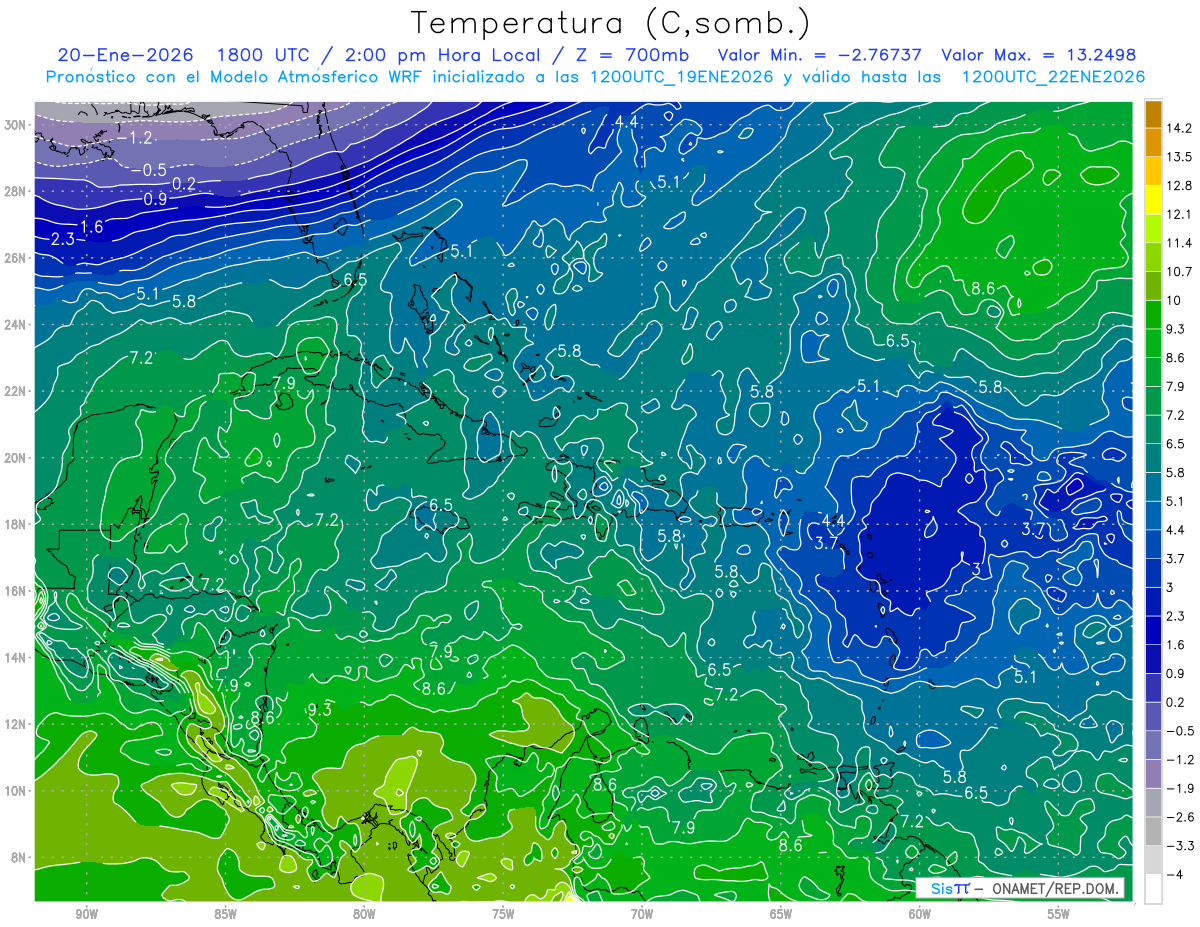This screenshot has width=1200, height=927.
Task: Click the "90W" longitude axis label
Action: [86, 914]
